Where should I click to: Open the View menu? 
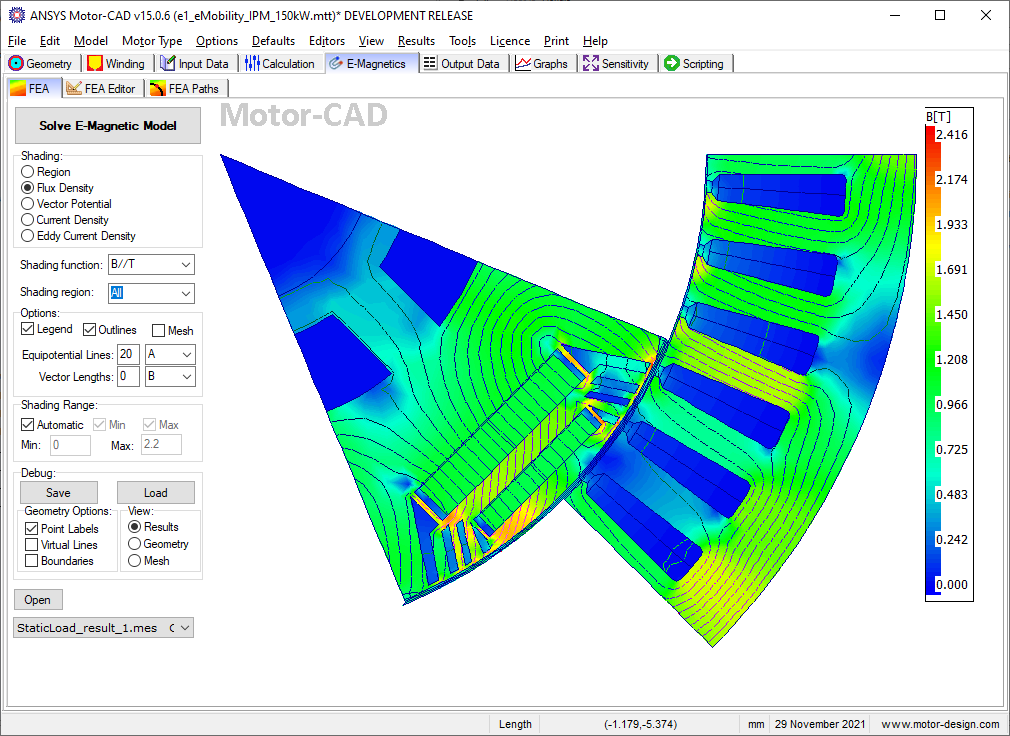[371, 41]
